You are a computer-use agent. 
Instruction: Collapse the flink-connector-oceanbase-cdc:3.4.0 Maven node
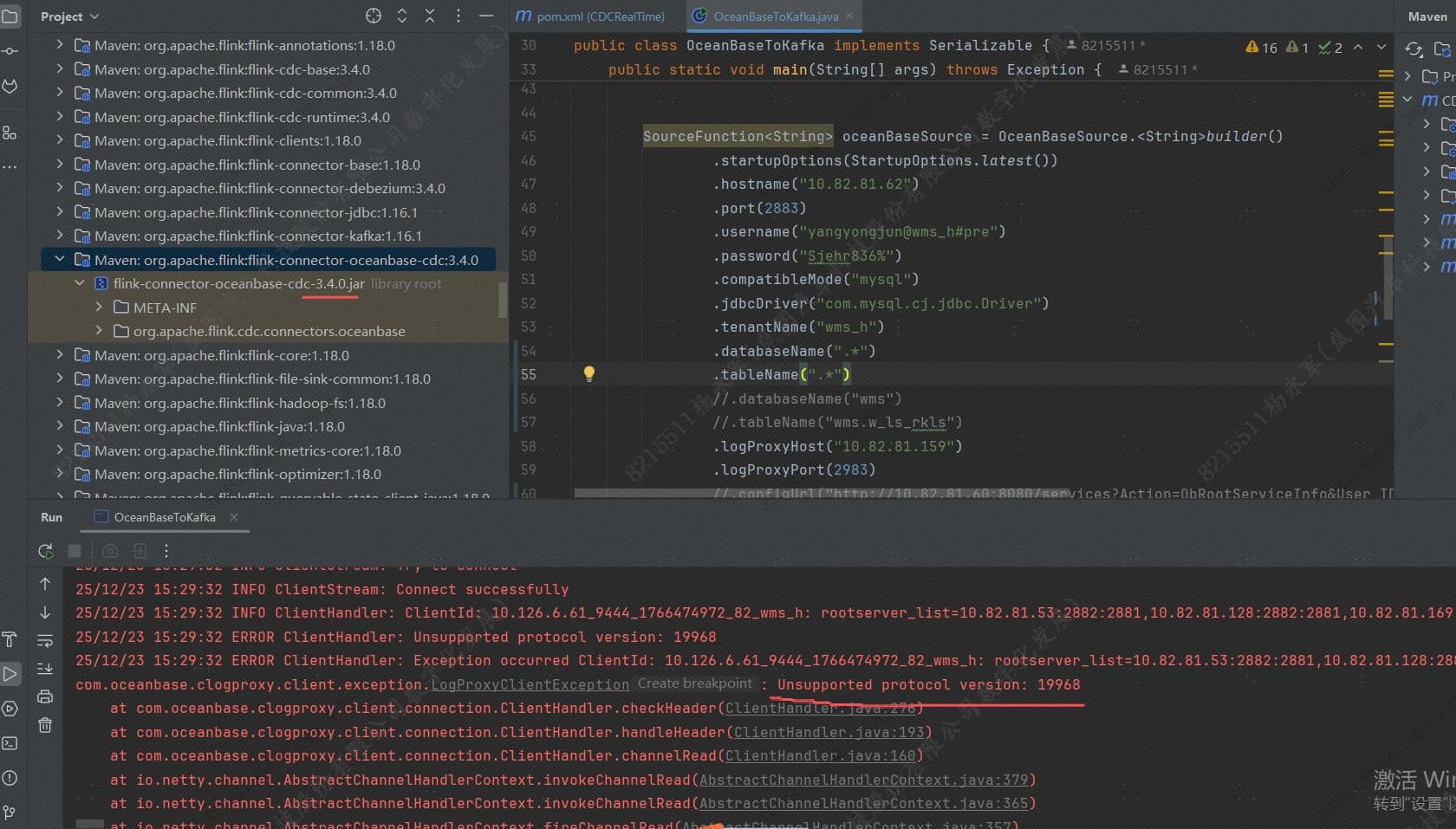[x=59, y=259]
